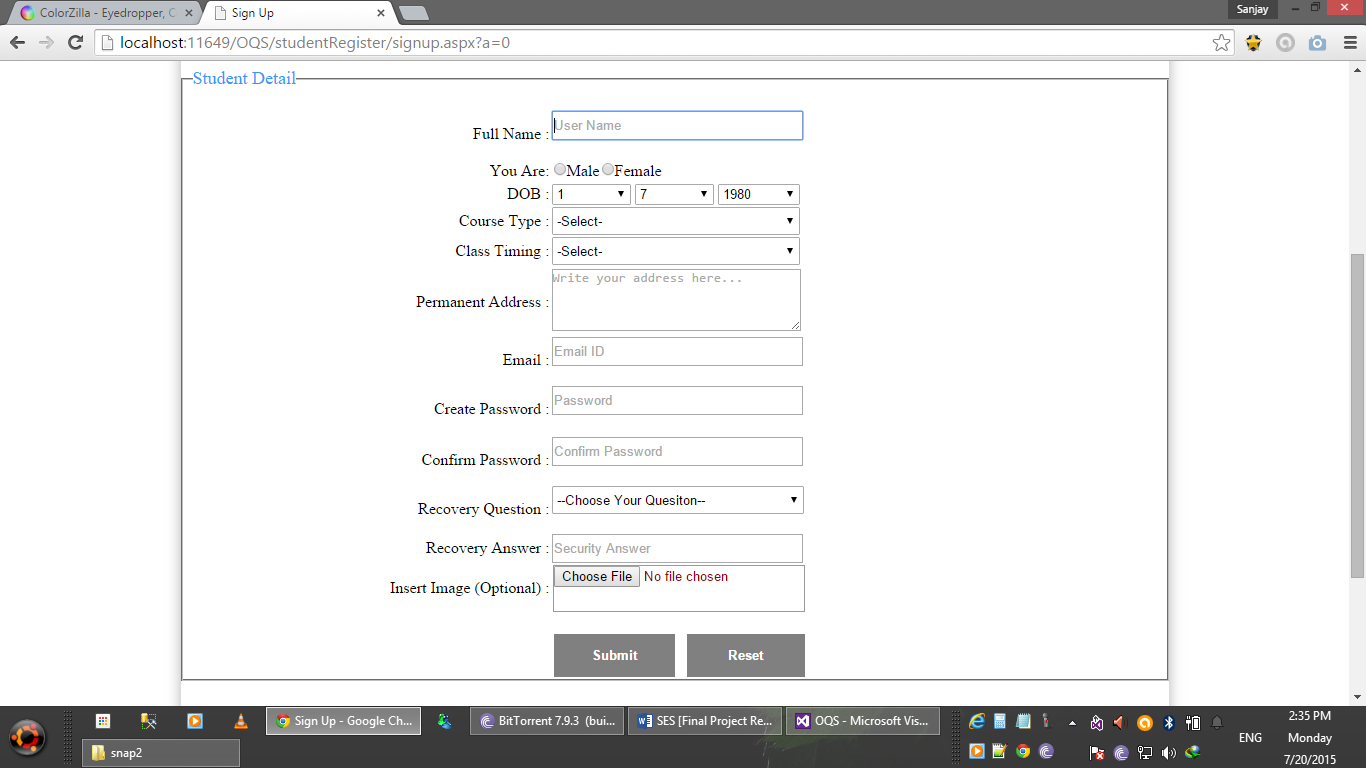Open the Recovery Question dropdown
Screen dimensions: 1366x768
678,500
